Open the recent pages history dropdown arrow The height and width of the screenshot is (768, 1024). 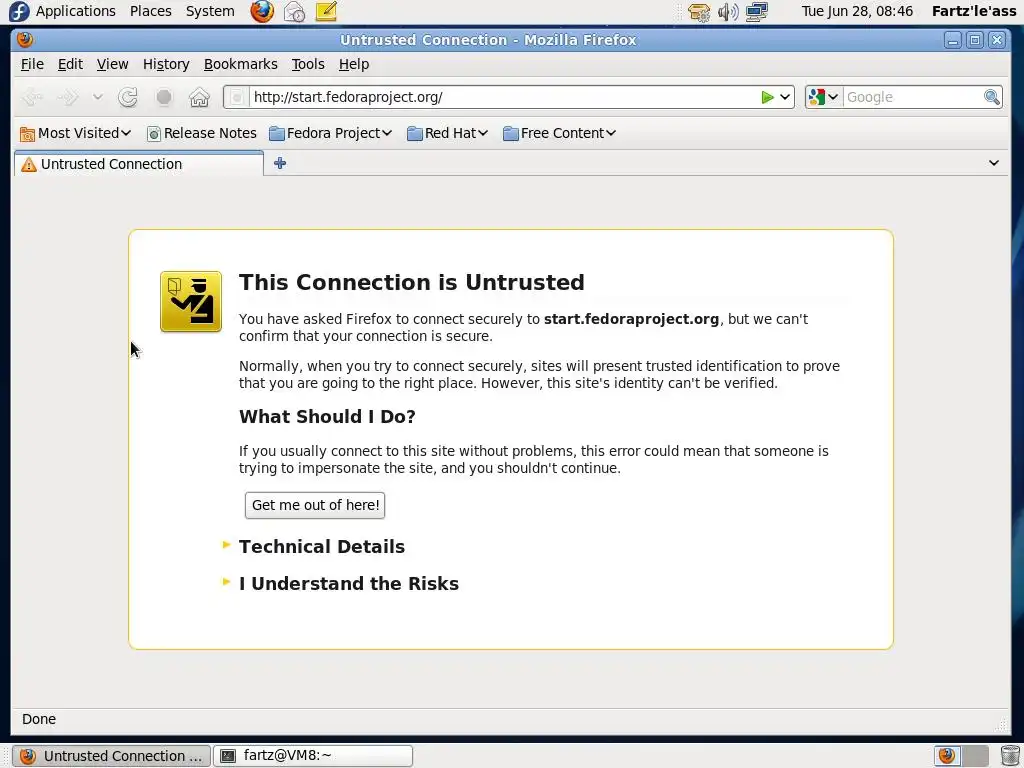[x=97, y=97]
